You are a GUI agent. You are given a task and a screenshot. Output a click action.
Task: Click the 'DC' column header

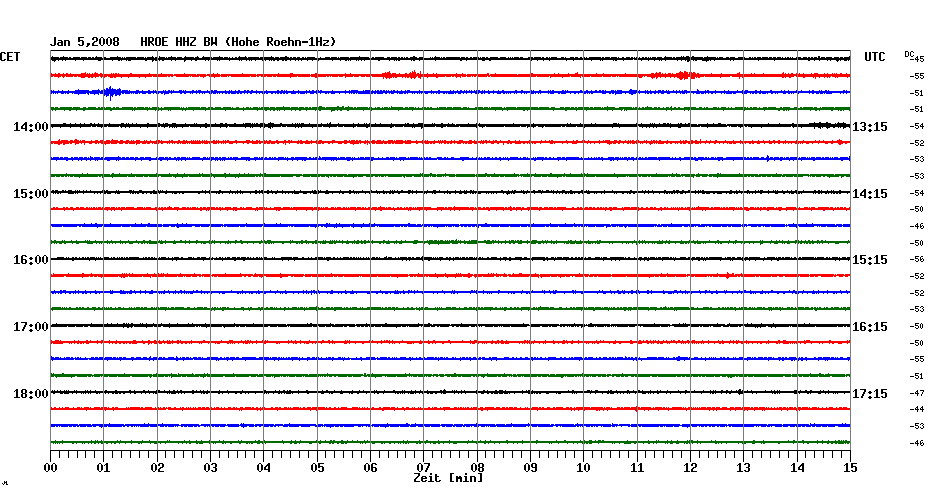(x=909, y=55)
